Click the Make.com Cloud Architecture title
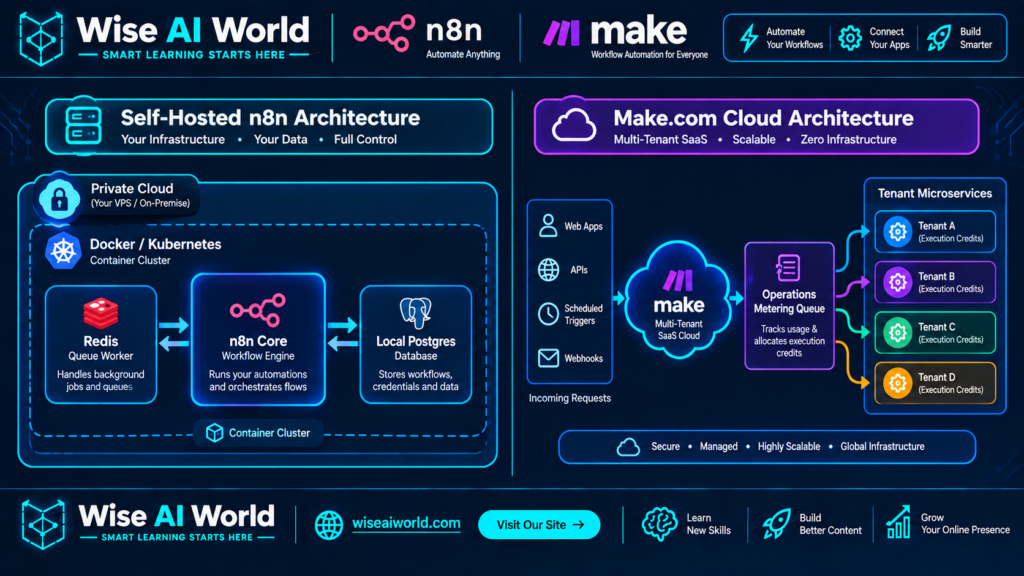Image resolution: width=1024 pixels, height=576 pixels. (763, 118)
